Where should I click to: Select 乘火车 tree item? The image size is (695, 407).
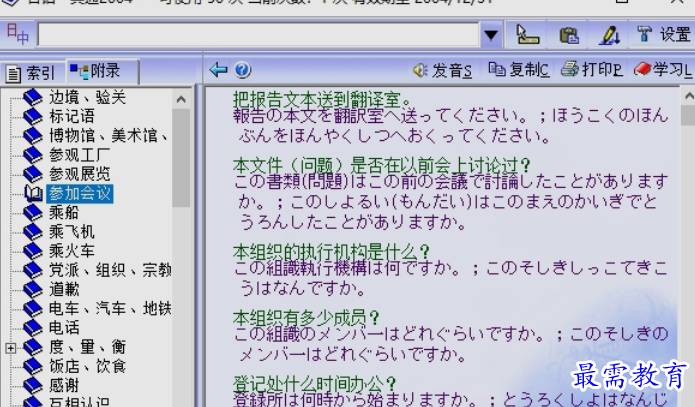(x=72, y=251)
